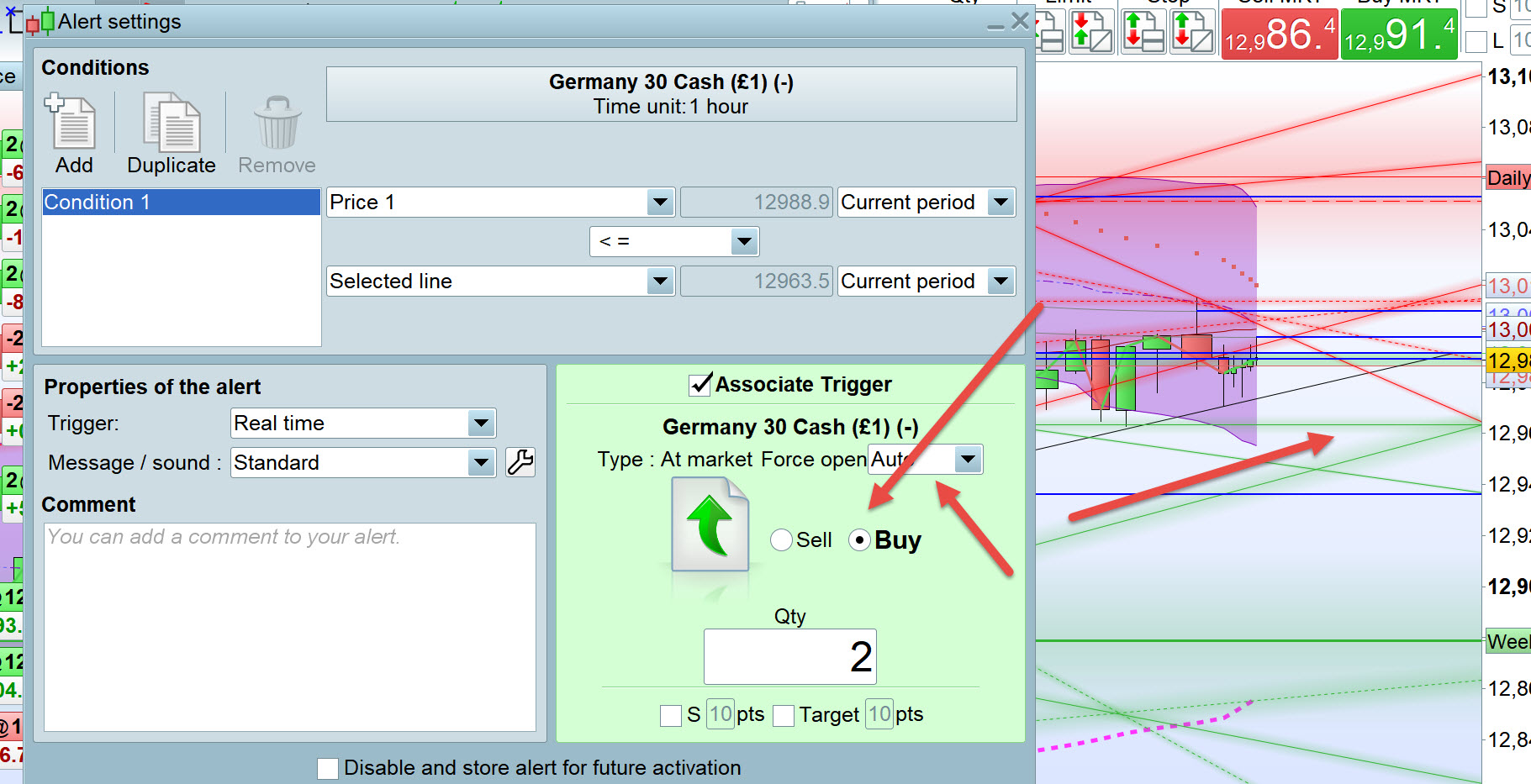This screenshot has width=1531, height=784.
Task: Click the 'Trigger:' label
Action: (x=83, y=424)
